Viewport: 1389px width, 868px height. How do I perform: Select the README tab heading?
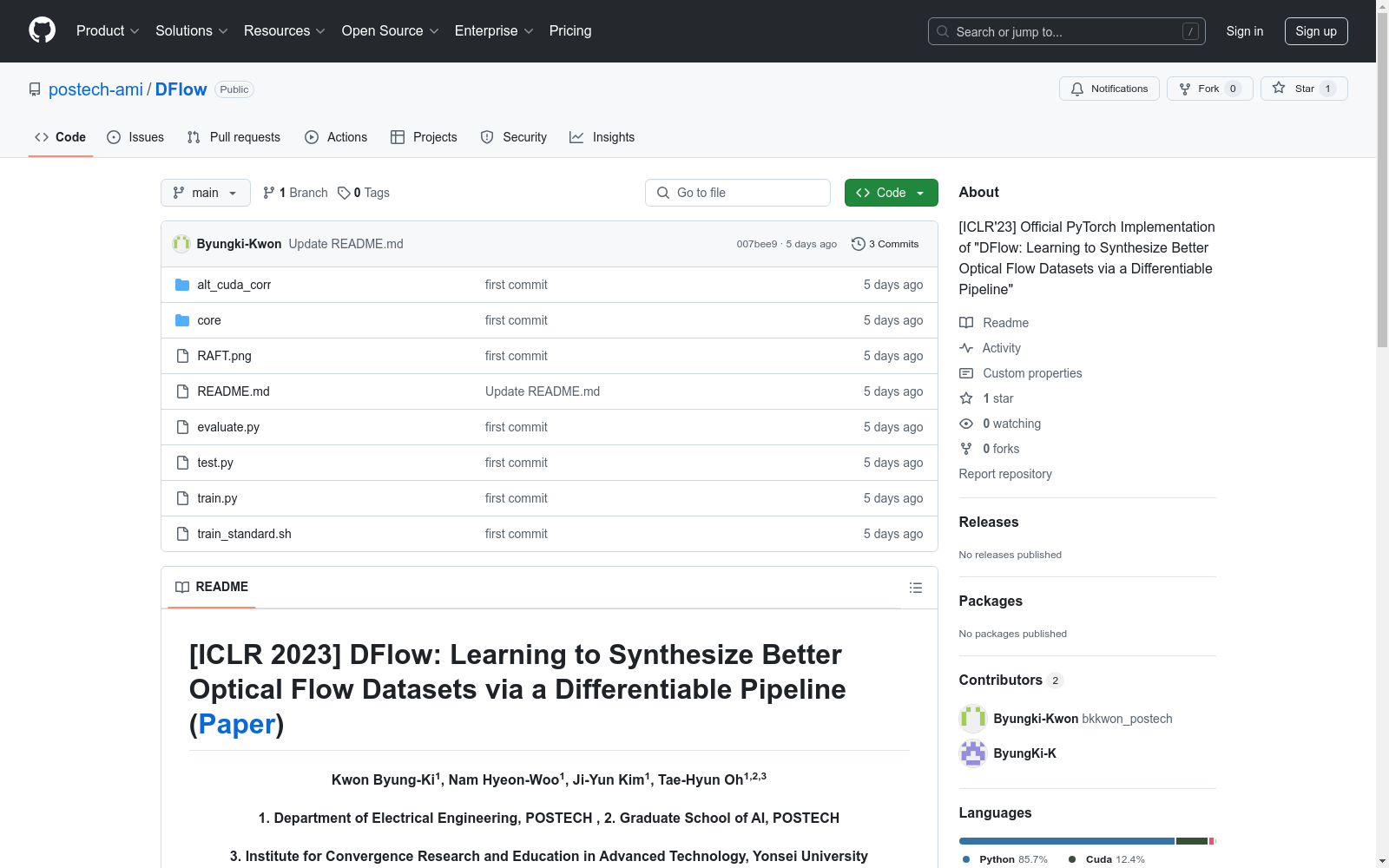(212, 587)
